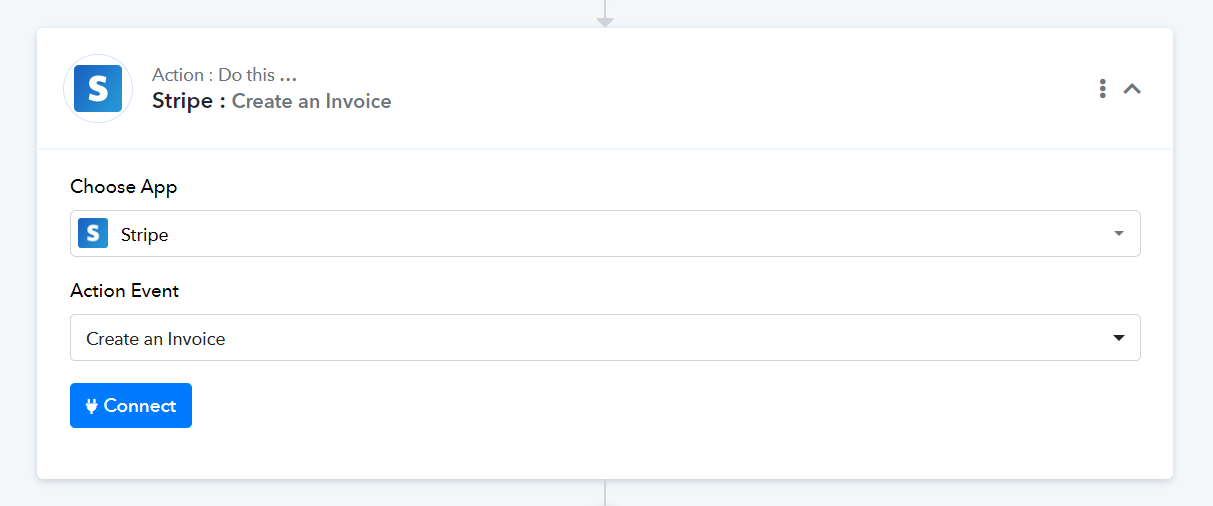Select the Choose App field showing Stripe
Viewport: 1213px width, 506px height.
click(605, 233)
